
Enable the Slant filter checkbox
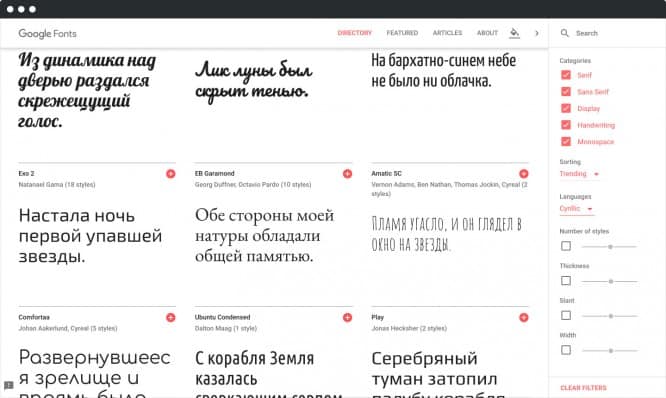click(x=566, y=315)
